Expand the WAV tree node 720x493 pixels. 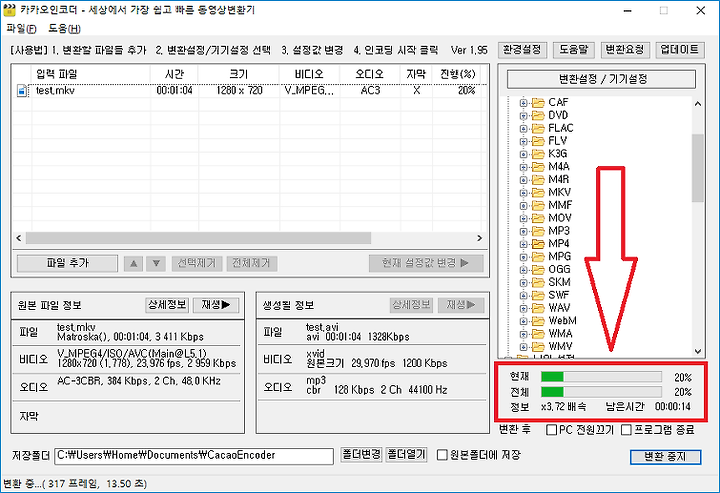(x=523, y=308)
